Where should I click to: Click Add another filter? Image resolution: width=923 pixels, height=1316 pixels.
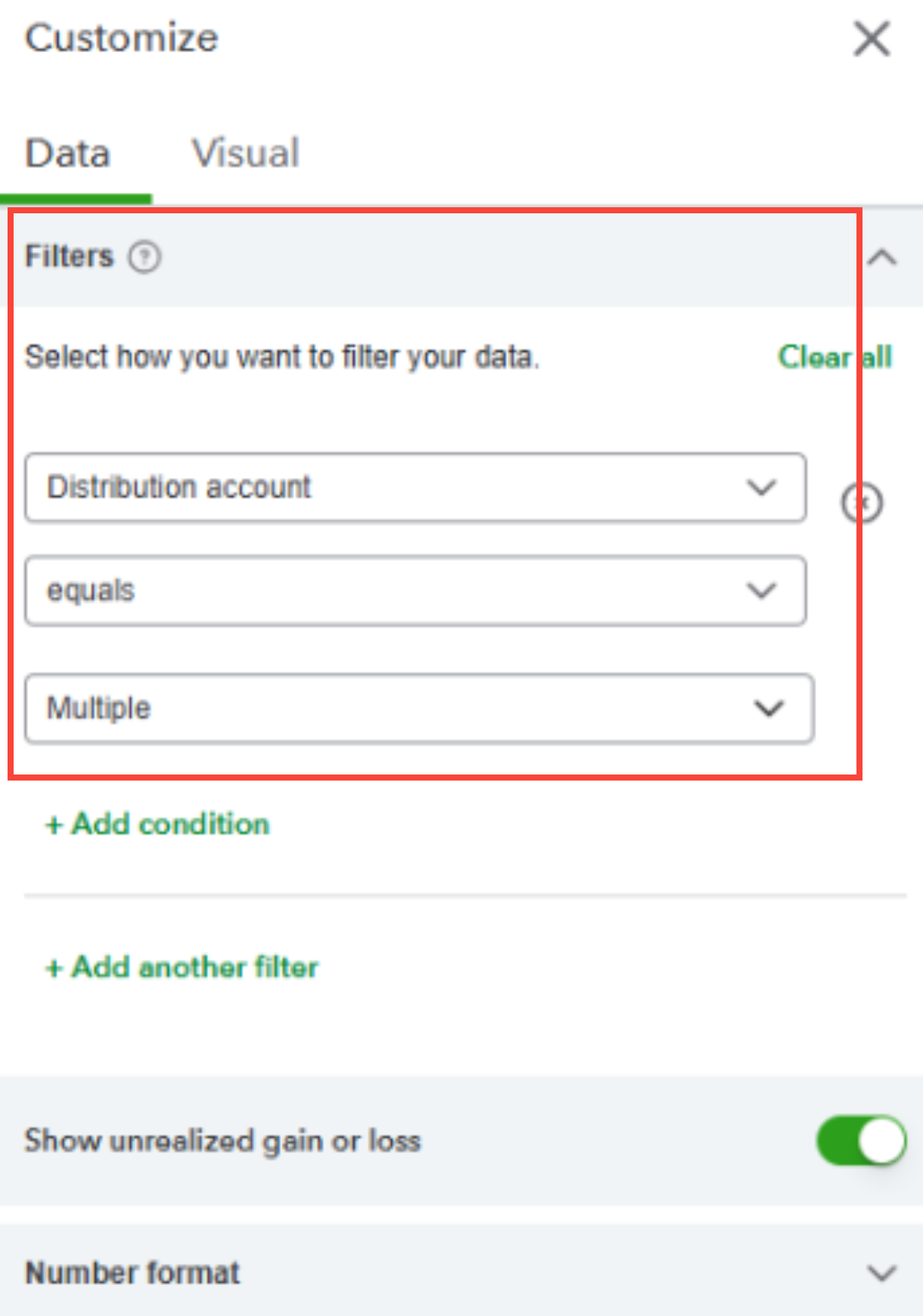(x=182, y=967)
